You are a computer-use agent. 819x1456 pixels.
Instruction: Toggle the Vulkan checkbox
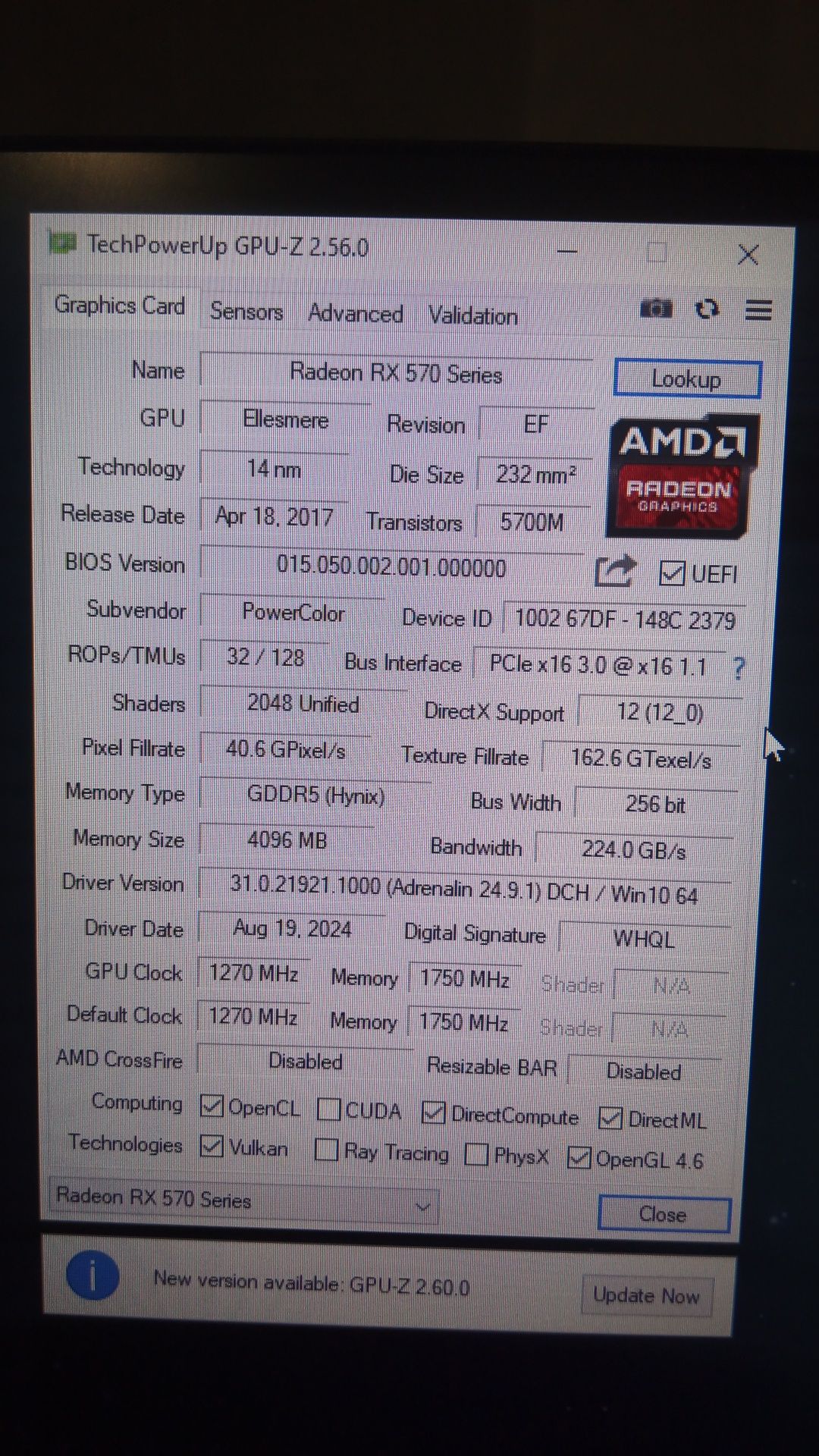211,1146
